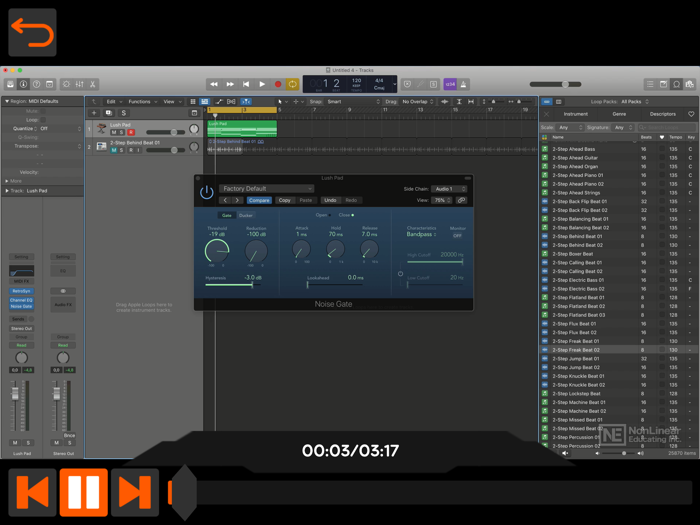Toggle global Solo S button in track header
The image size is (700, 525).
[x=124, y=113]
